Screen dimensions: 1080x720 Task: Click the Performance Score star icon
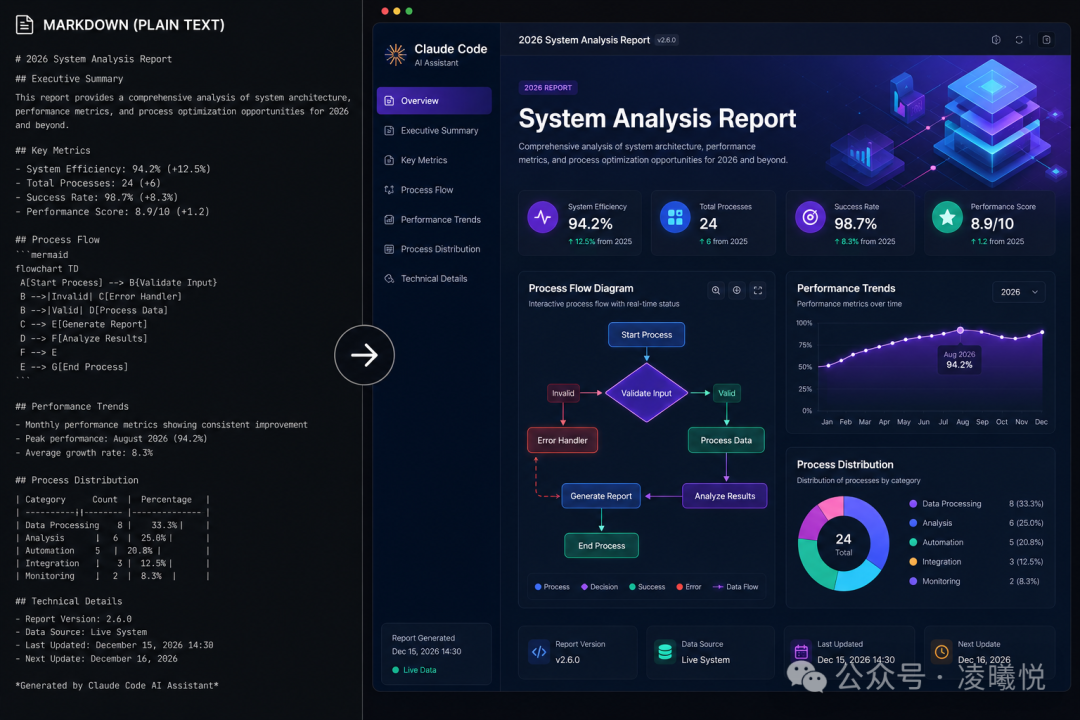(x=947, y=217)
